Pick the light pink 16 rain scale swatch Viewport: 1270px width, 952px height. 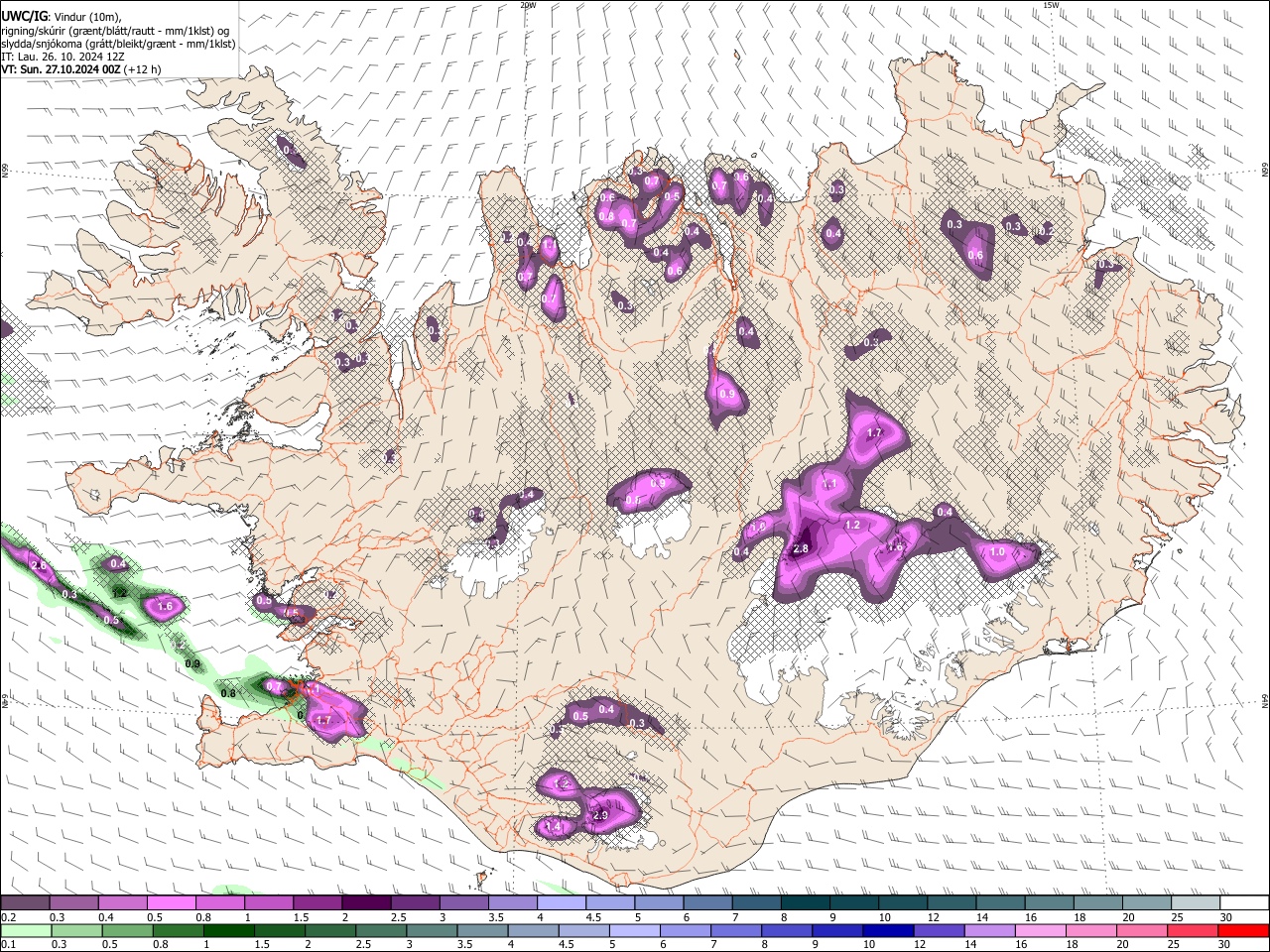tap(1042, 930)
